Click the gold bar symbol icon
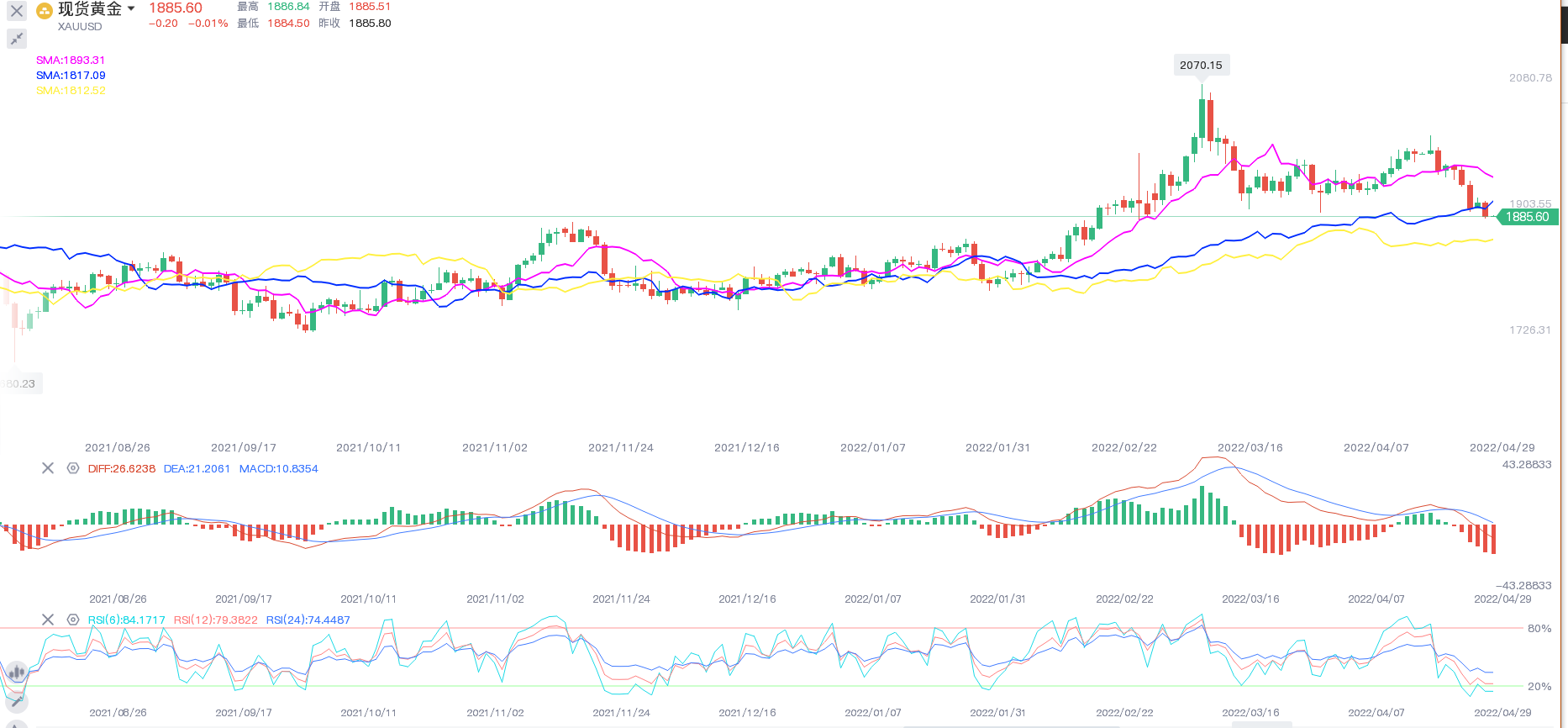 [45, 11]
